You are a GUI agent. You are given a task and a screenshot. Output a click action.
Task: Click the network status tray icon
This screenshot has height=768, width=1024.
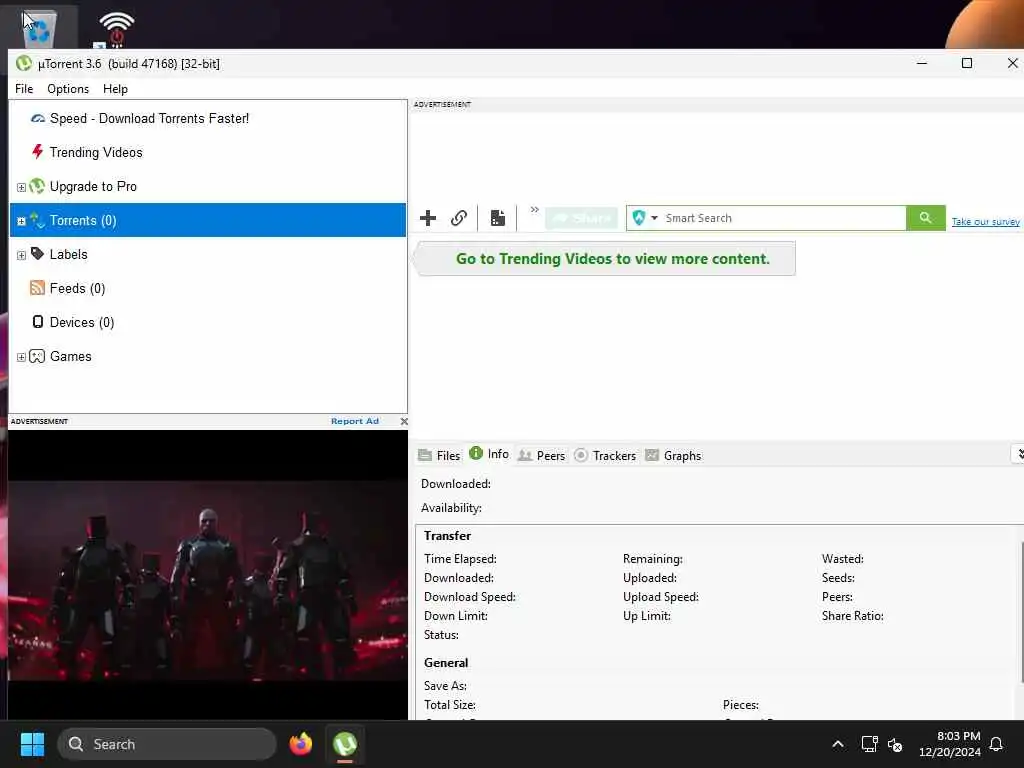[x=869, y=744]
